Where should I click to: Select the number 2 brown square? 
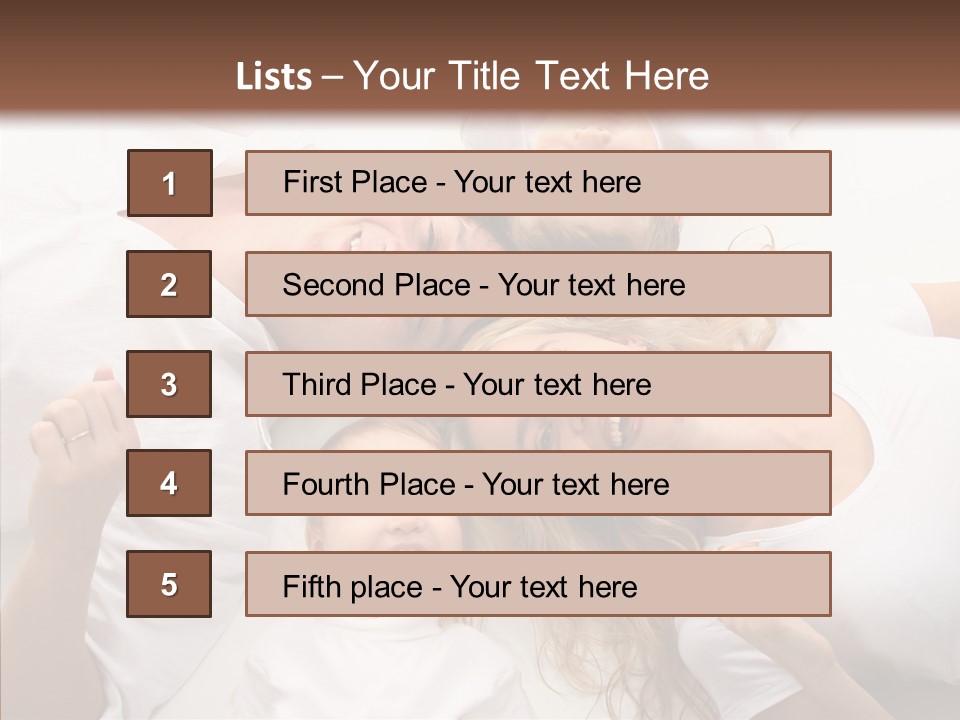point(169,284)
